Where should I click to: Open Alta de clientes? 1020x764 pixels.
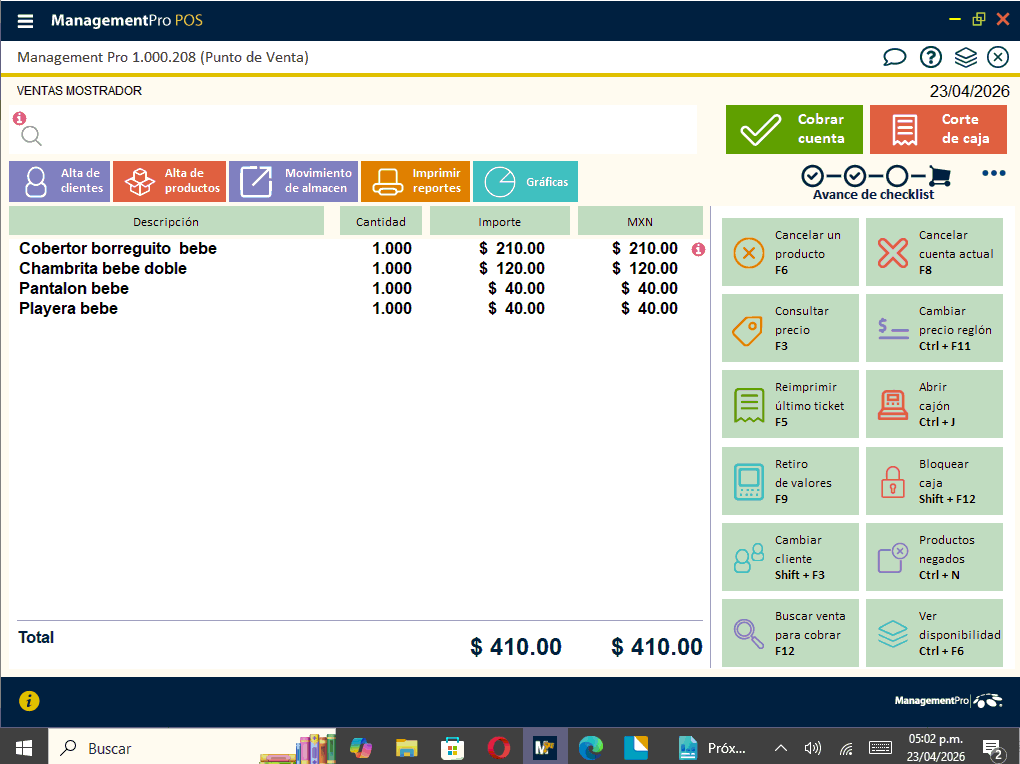pyautogui.click(x=59, y=181)
